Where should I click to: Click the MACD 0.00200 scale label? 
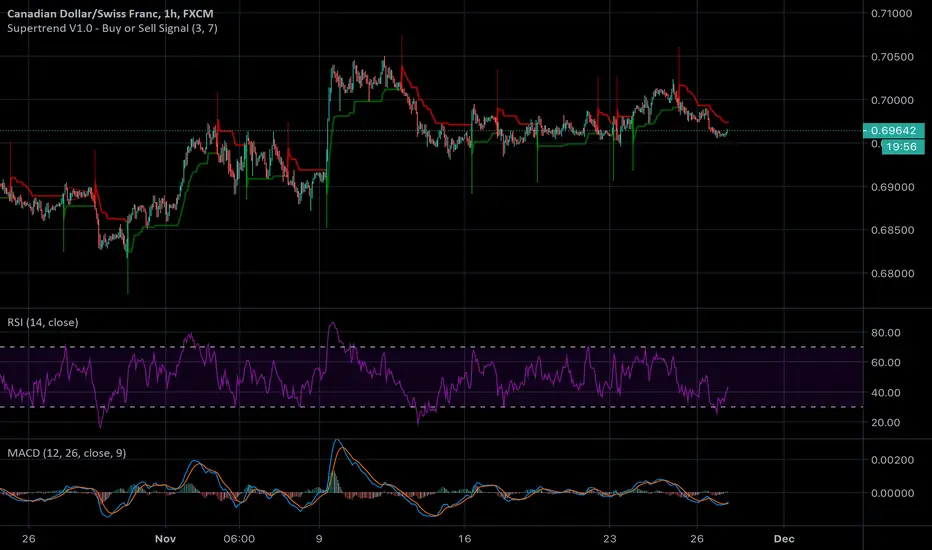tap(892, 460)
